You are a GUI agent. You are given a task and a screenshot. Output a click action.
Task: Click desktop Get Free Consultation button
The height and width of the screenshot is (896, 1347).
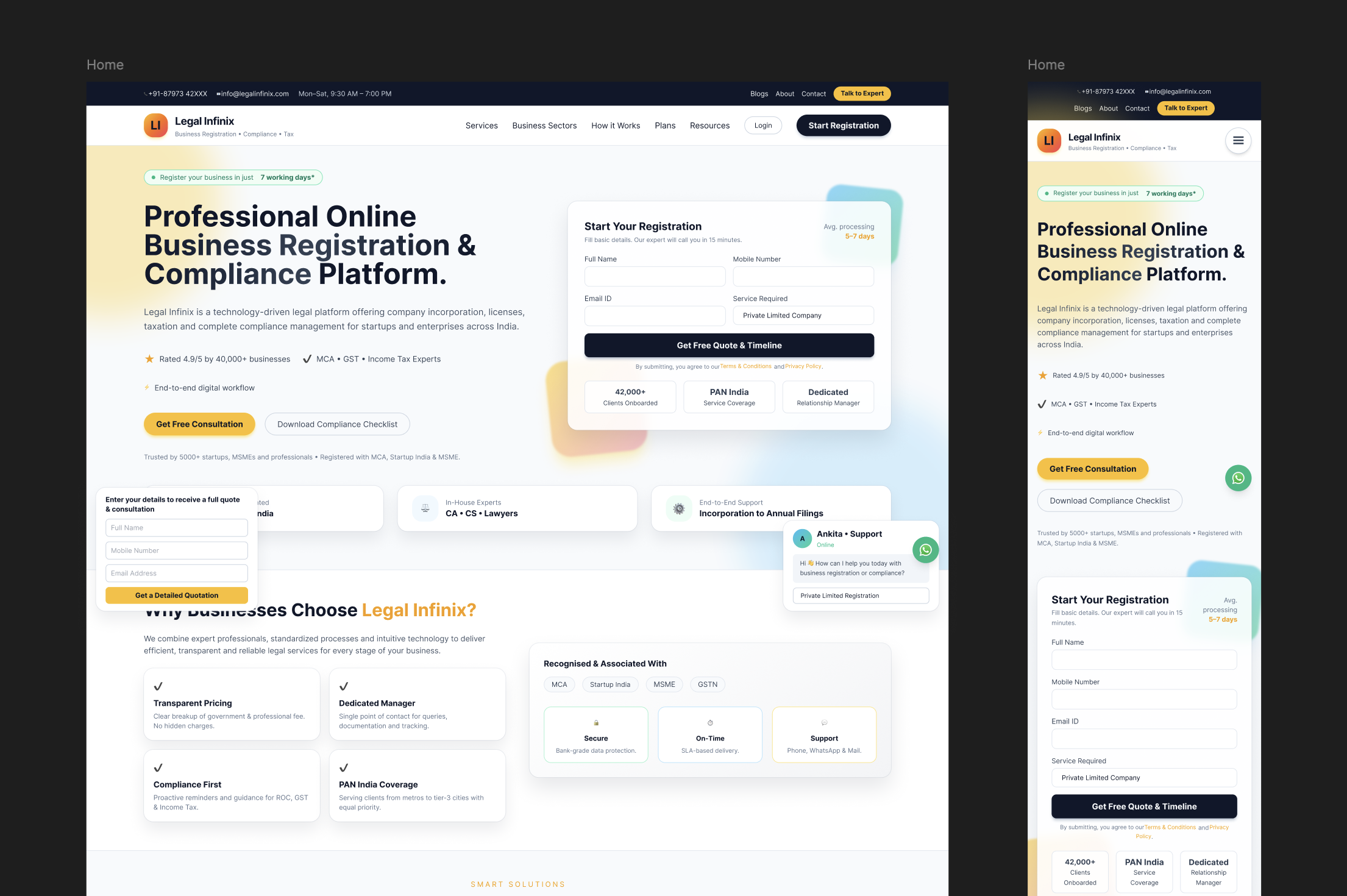[199, 424]
